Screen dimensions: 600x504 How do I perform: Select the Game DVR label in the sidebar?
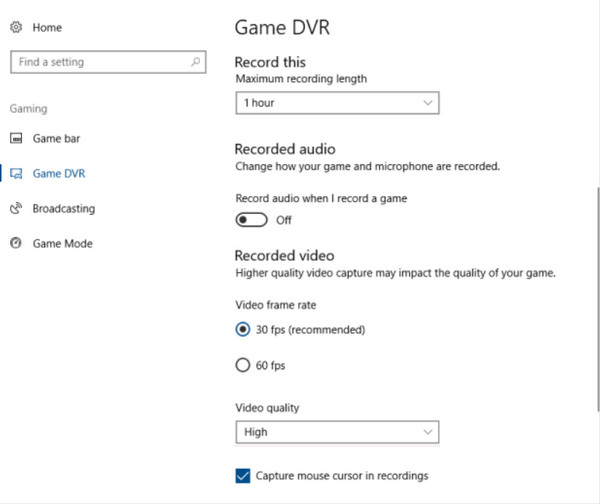(59, 174)
